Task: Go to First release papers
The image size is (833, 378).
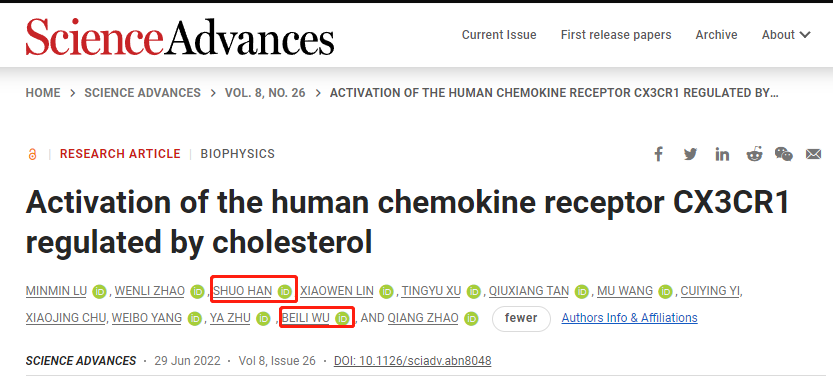Action: point(616,35)
